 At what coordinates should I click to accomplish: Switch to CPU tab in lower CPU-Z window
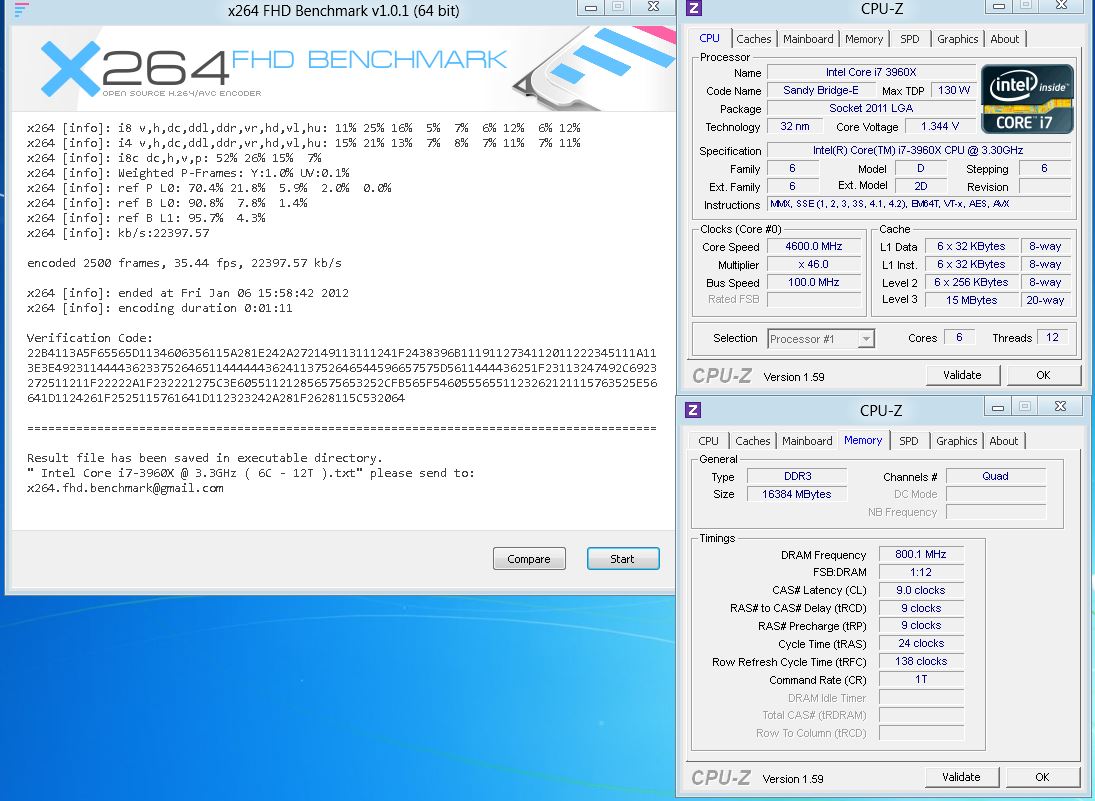[708, 441]
